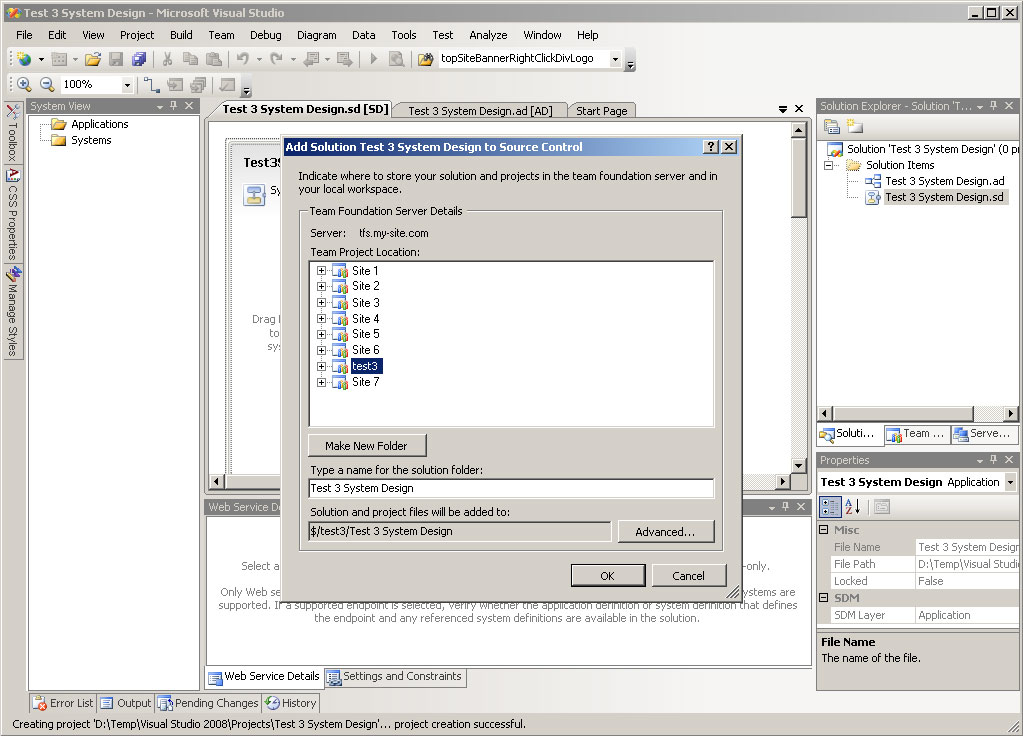This screenshot has width=1023, height=736.
Task: Click the Cut scissors icon
Action: [x=168, y=59]
